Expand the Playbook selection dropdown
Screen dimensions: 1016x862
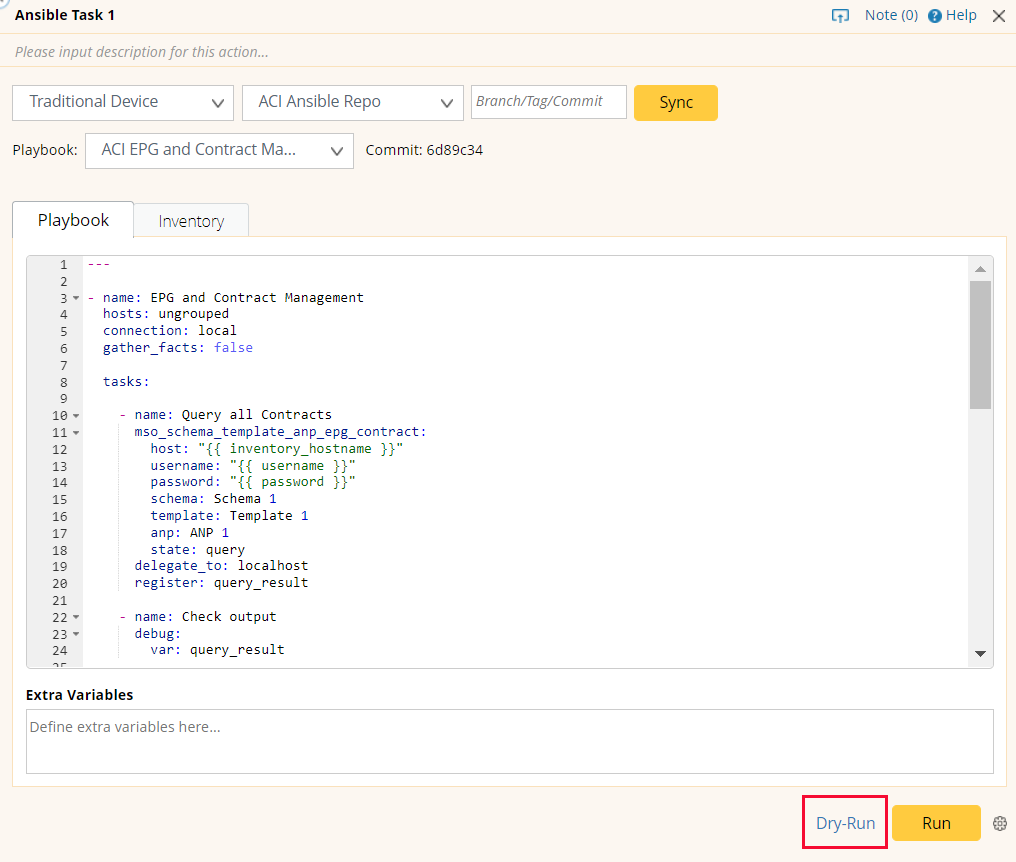tap(219, 150)
